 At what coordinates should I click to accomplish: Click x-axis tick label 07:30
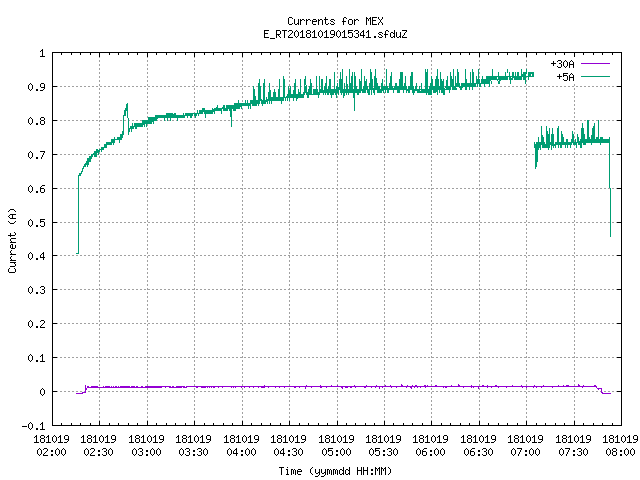click(573, 452)
